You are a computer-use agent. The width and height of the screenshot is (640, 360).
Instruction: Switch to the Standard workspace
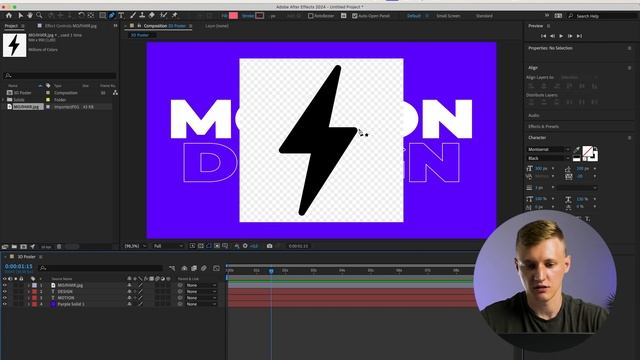[x=484, y=16]
